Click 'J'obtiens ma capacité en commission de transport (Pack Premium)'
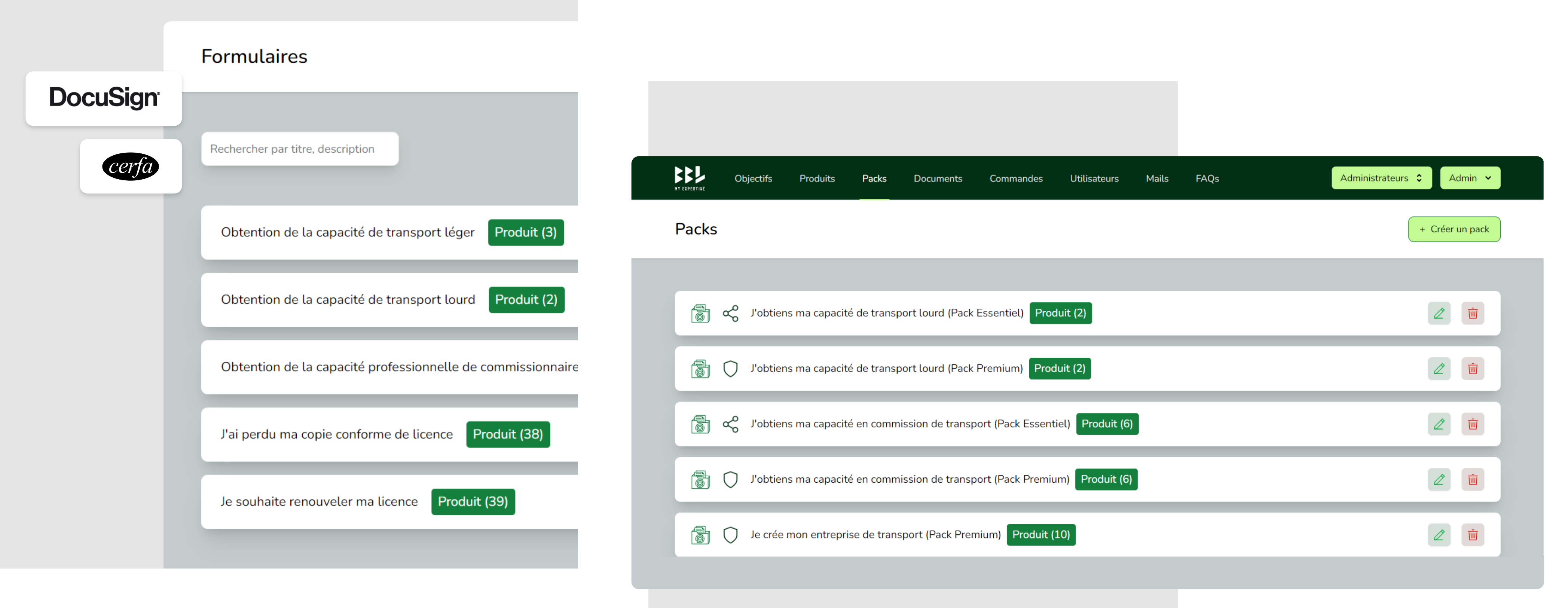This screenshot has height=608, width=1568. pos(910,479)
